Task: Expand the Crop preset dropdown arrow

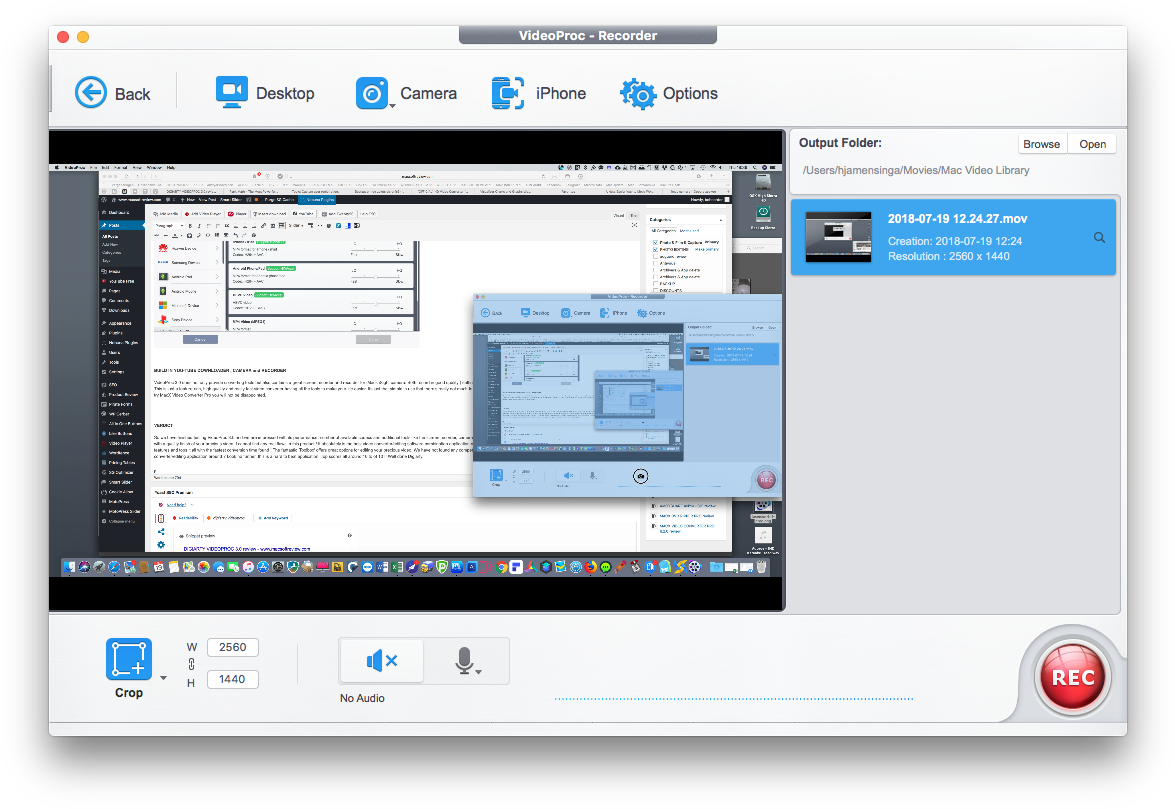Action: (163, 678)
